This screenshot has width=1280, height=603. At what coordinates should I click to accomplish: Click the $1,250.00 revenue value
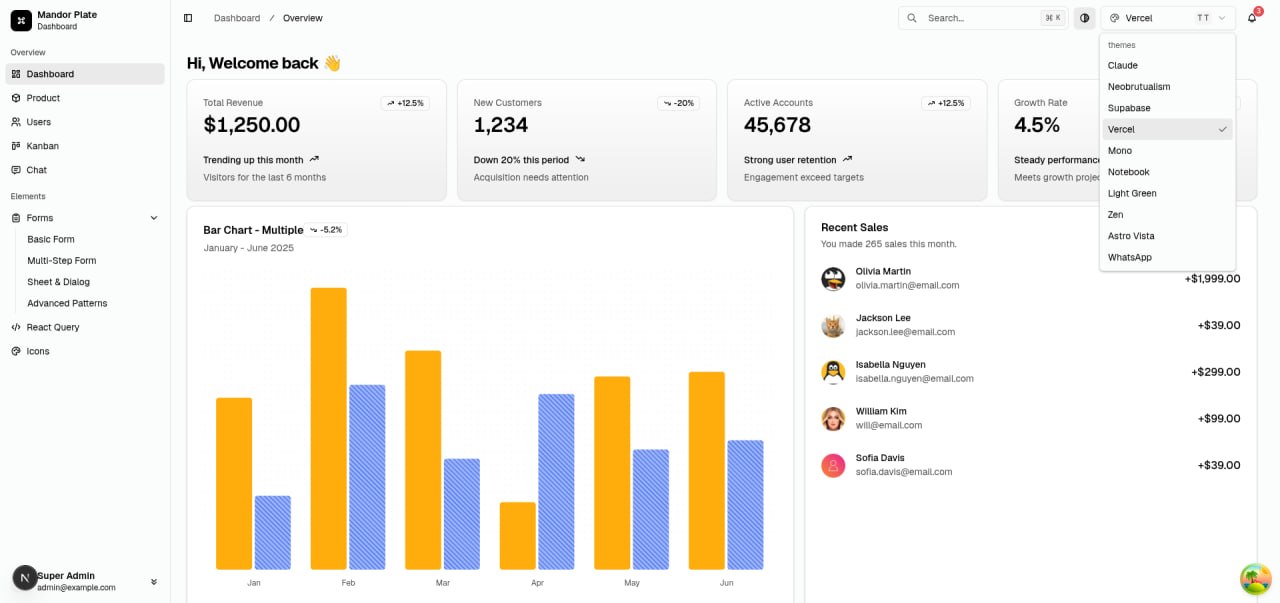pos(252,125)
